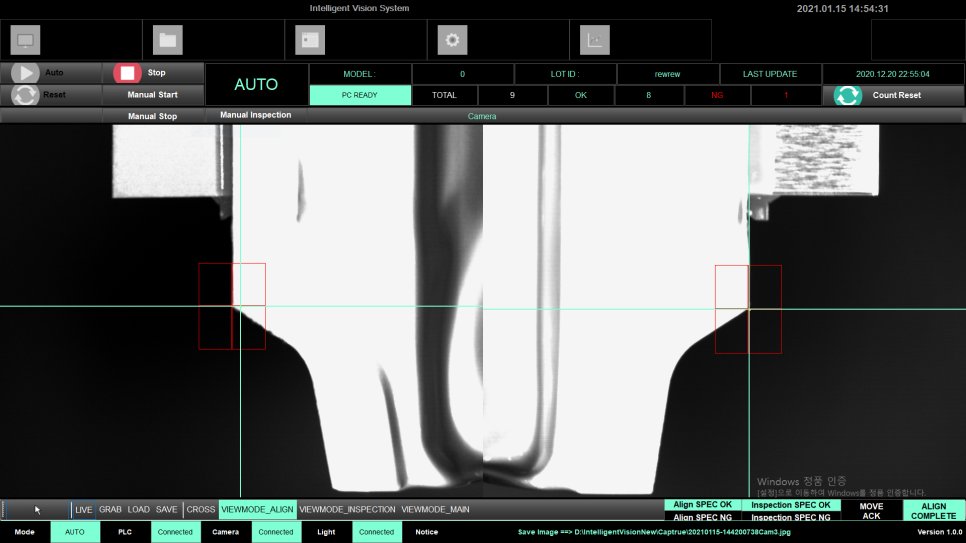Screen dimensions: 966x543
Task: Click Inspection SPEC NG indicator
Action: (790, 517)
